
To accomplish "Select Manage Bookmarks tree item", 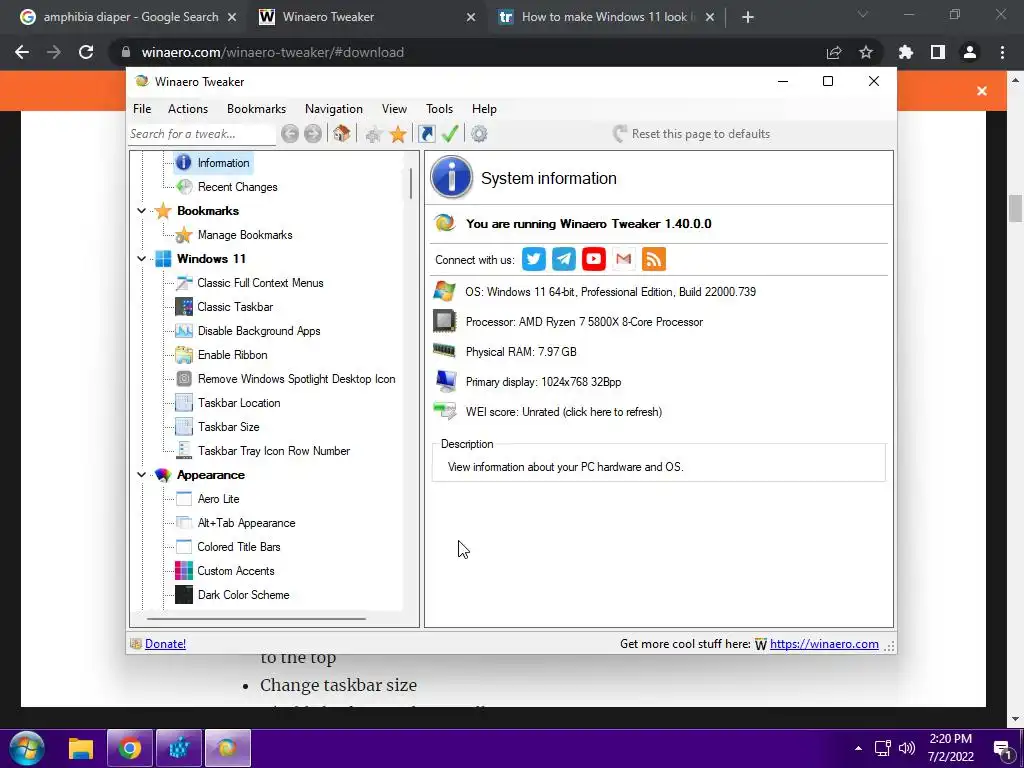I will pos(245,235).
